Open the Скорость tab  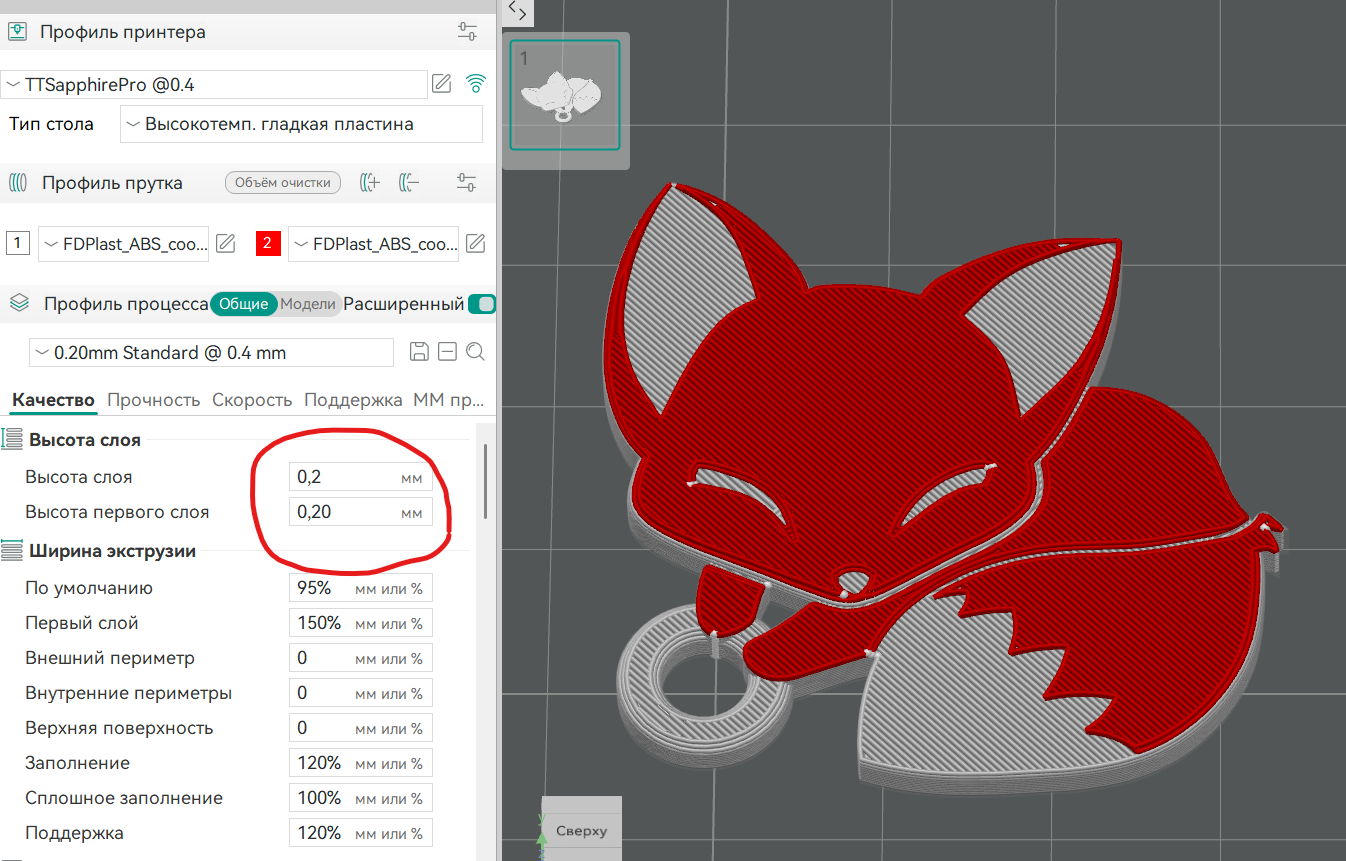click(252, 400)
